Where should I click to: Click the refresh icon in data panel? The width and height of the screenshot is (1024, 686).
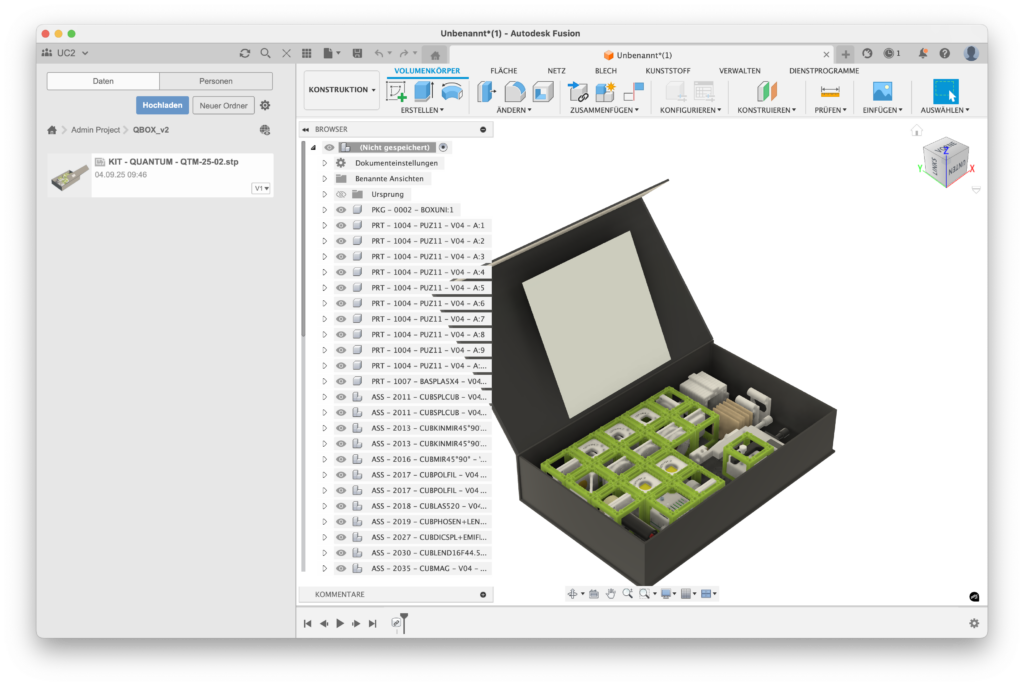tap(245, 53)
